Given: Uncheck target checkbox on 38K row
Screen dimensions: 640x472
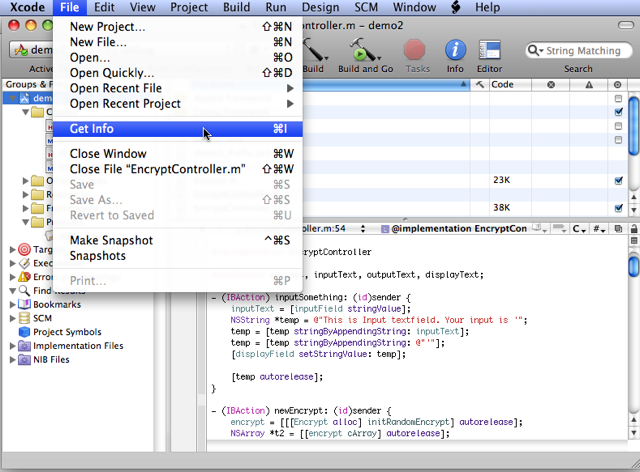Looking at the screenshot, I should [x=618, y=208].
